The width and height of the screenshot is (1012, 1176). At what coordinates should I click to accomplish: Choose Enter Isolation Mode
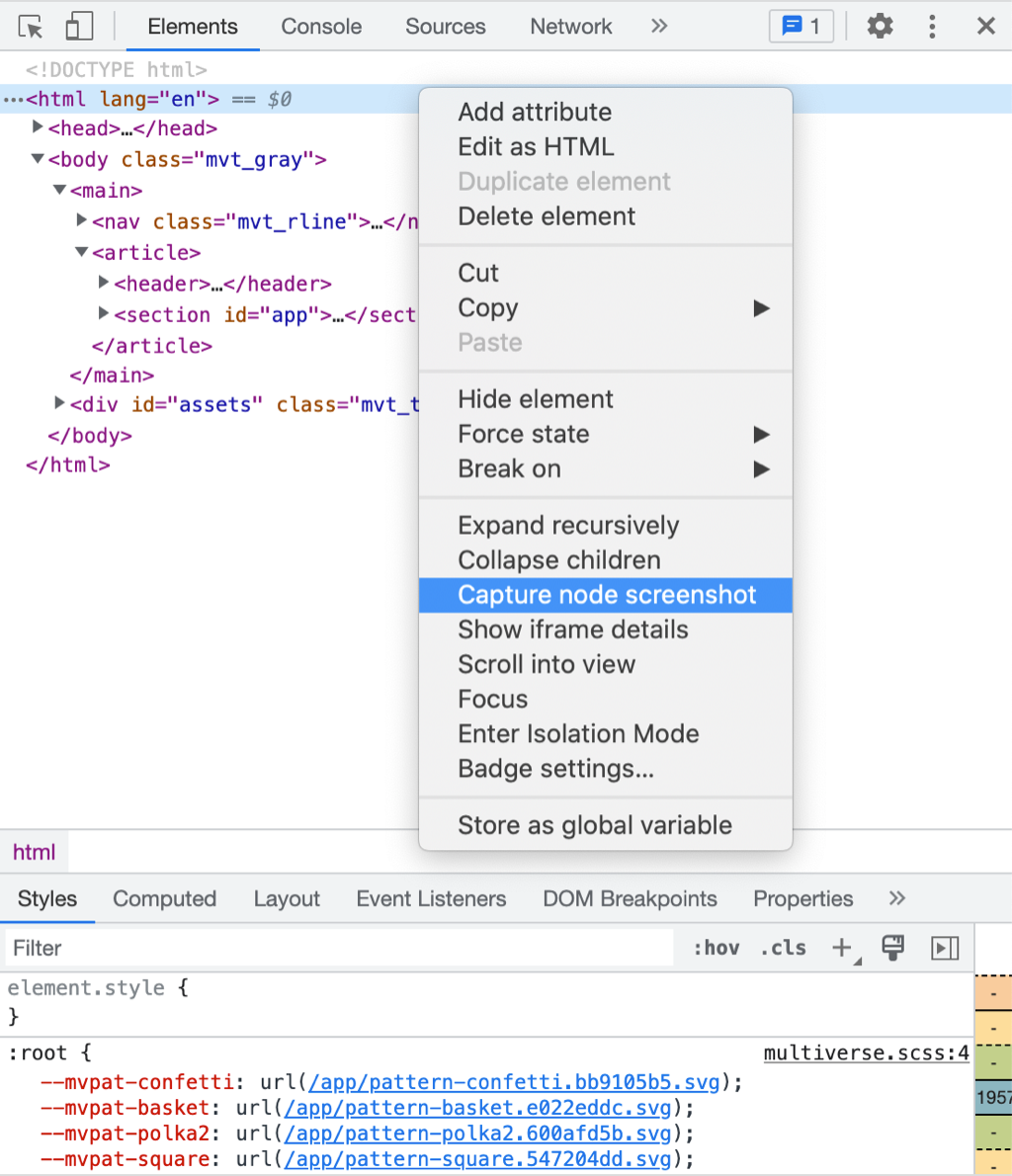[x=606, y=733]
